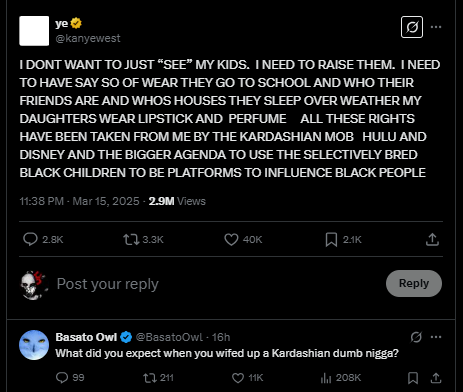463x392 pixels.
Task: Open Basato Owl's owl avatar
Action: pos(34,345)
